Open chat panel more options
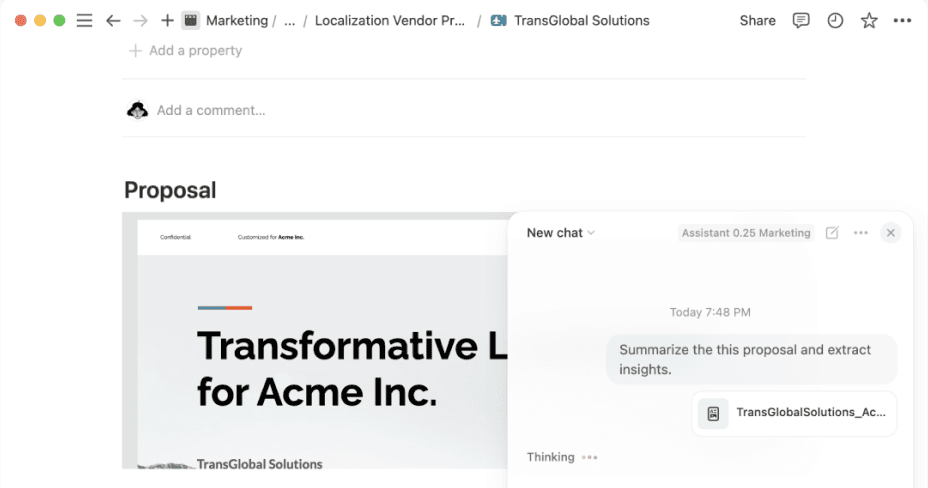Screen dimensions: 928x488 pos(861,233)
